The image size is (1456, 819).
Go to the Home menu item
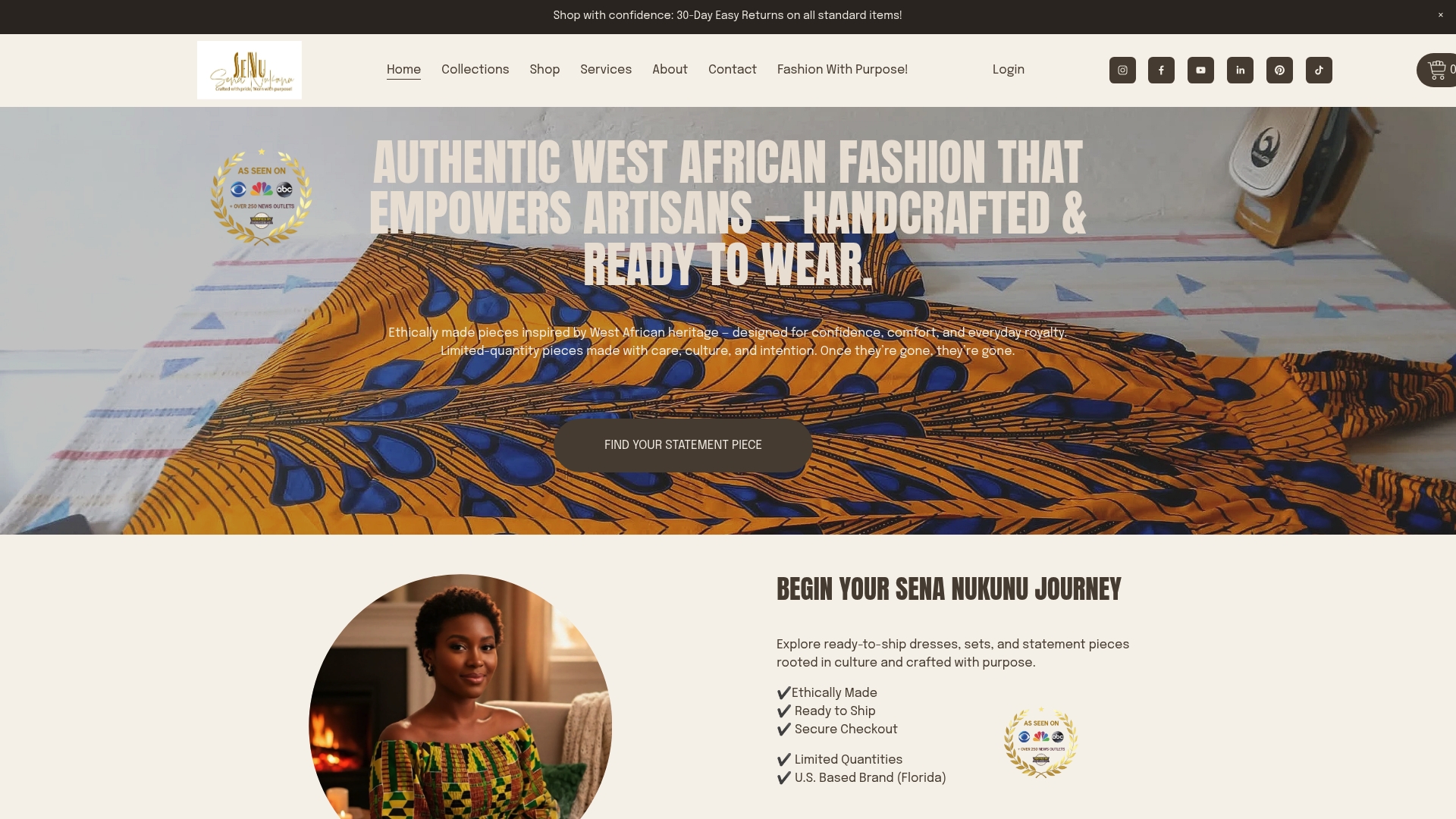(x=403, y=70)
